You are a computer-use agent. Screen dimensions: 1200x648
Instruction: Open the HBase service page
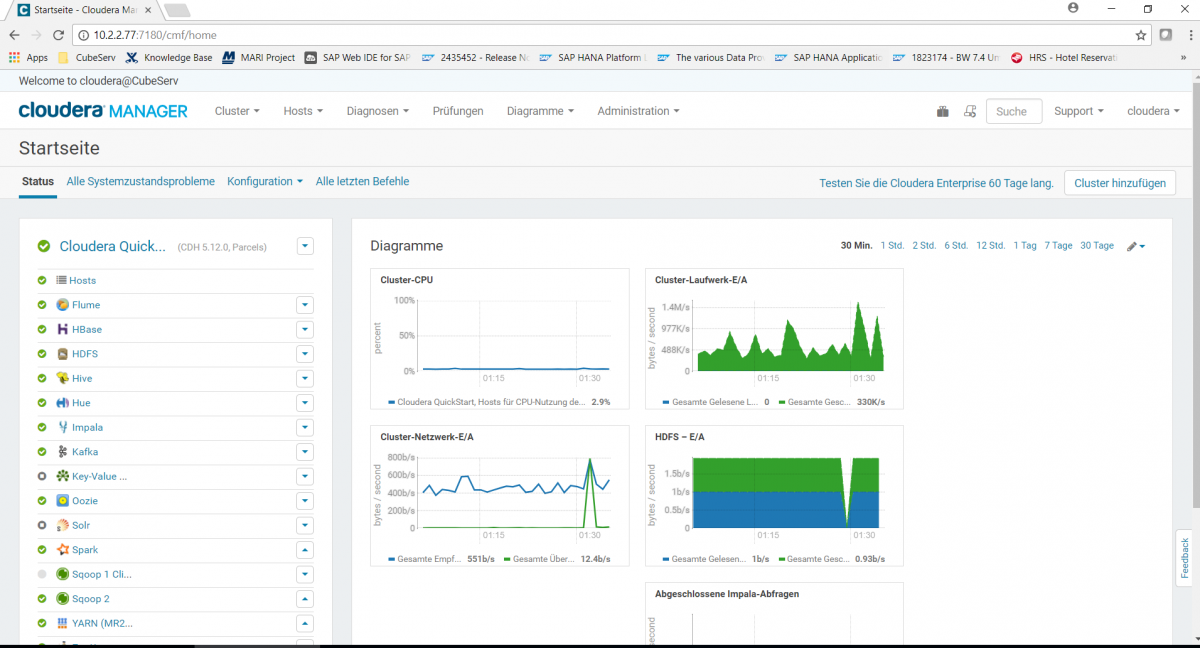click(88, 329)
